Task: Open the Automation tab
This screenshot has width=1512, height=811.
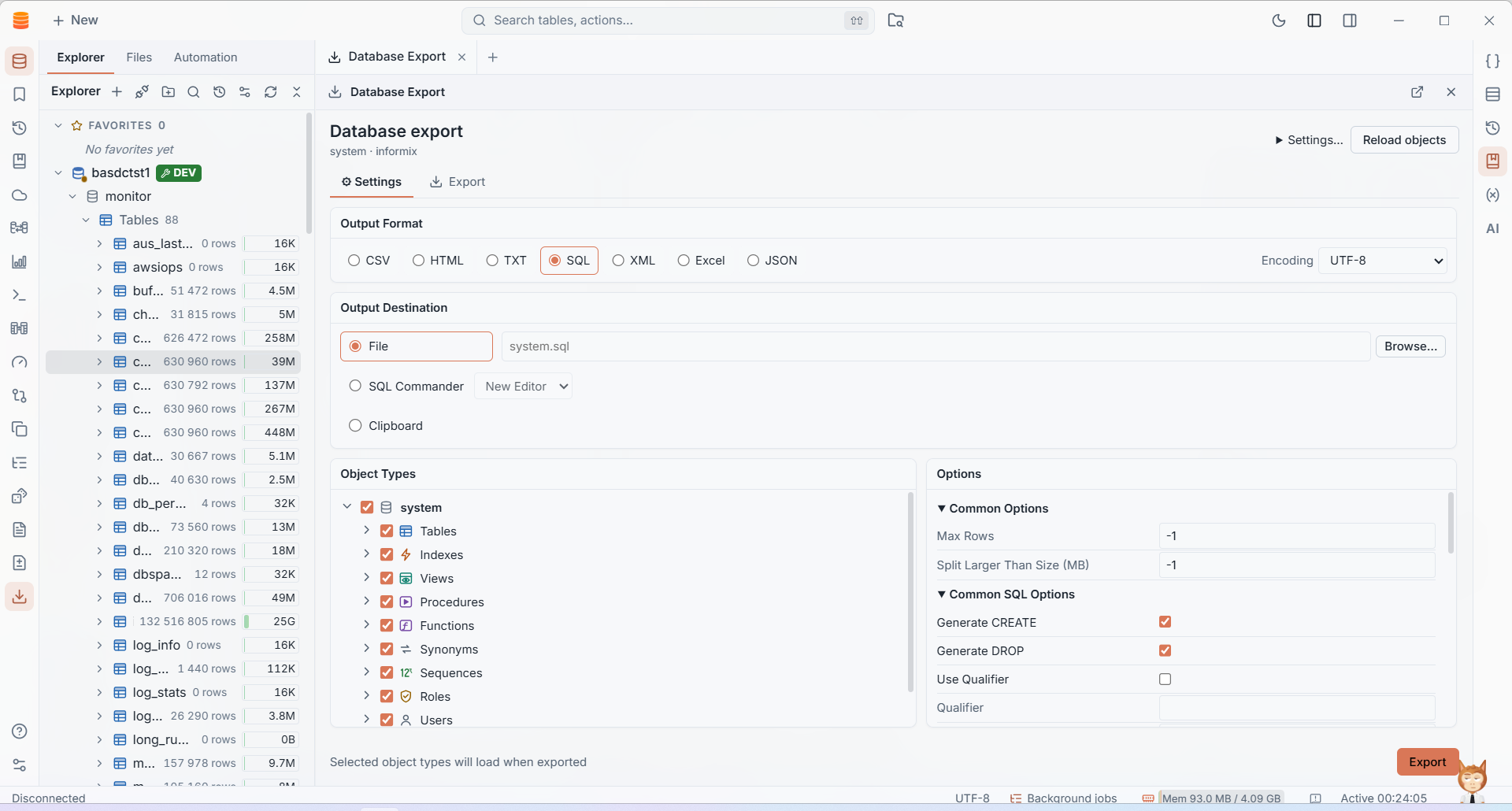Action: pyautogui.click(x=206, y=57)
